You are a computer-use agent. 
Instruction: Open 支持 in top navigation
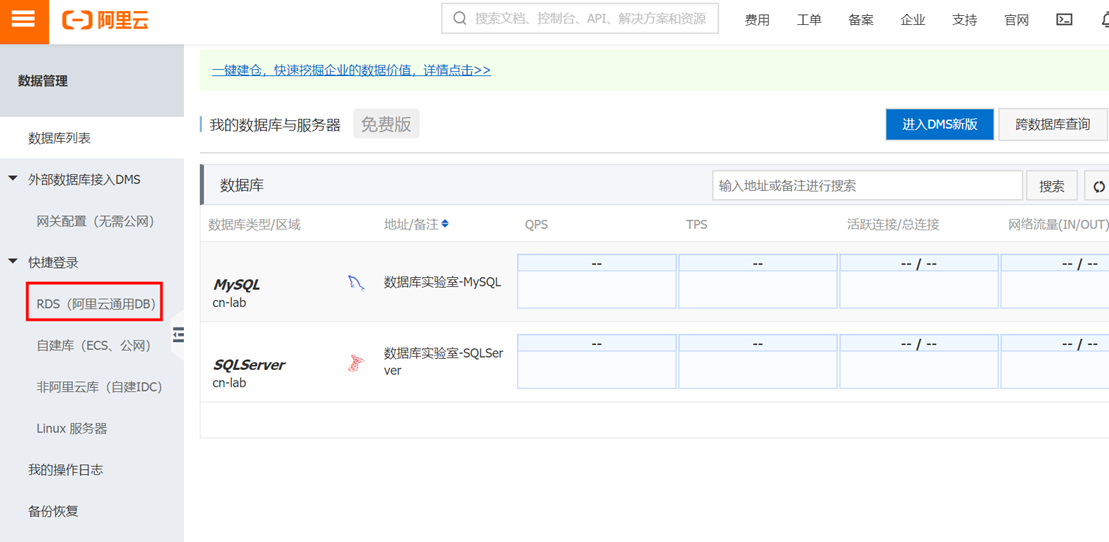click(965, 21)
